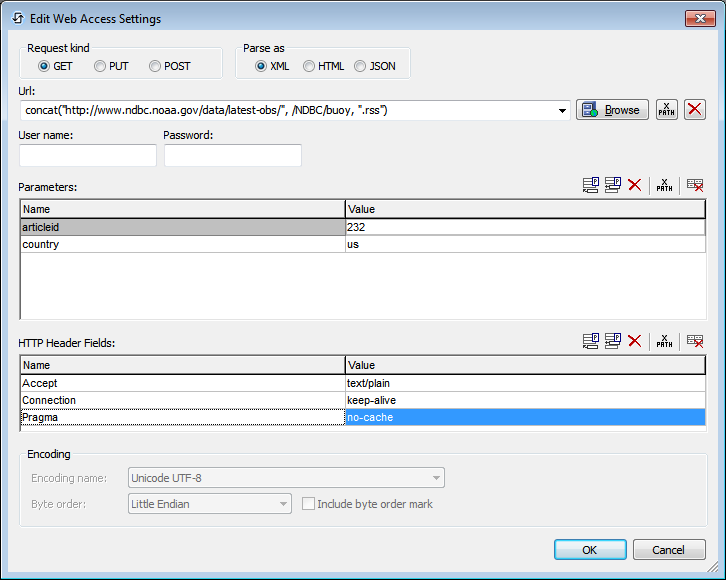Click the Browse button
This screenshot has width=726, height=580.
click(612, 110)
